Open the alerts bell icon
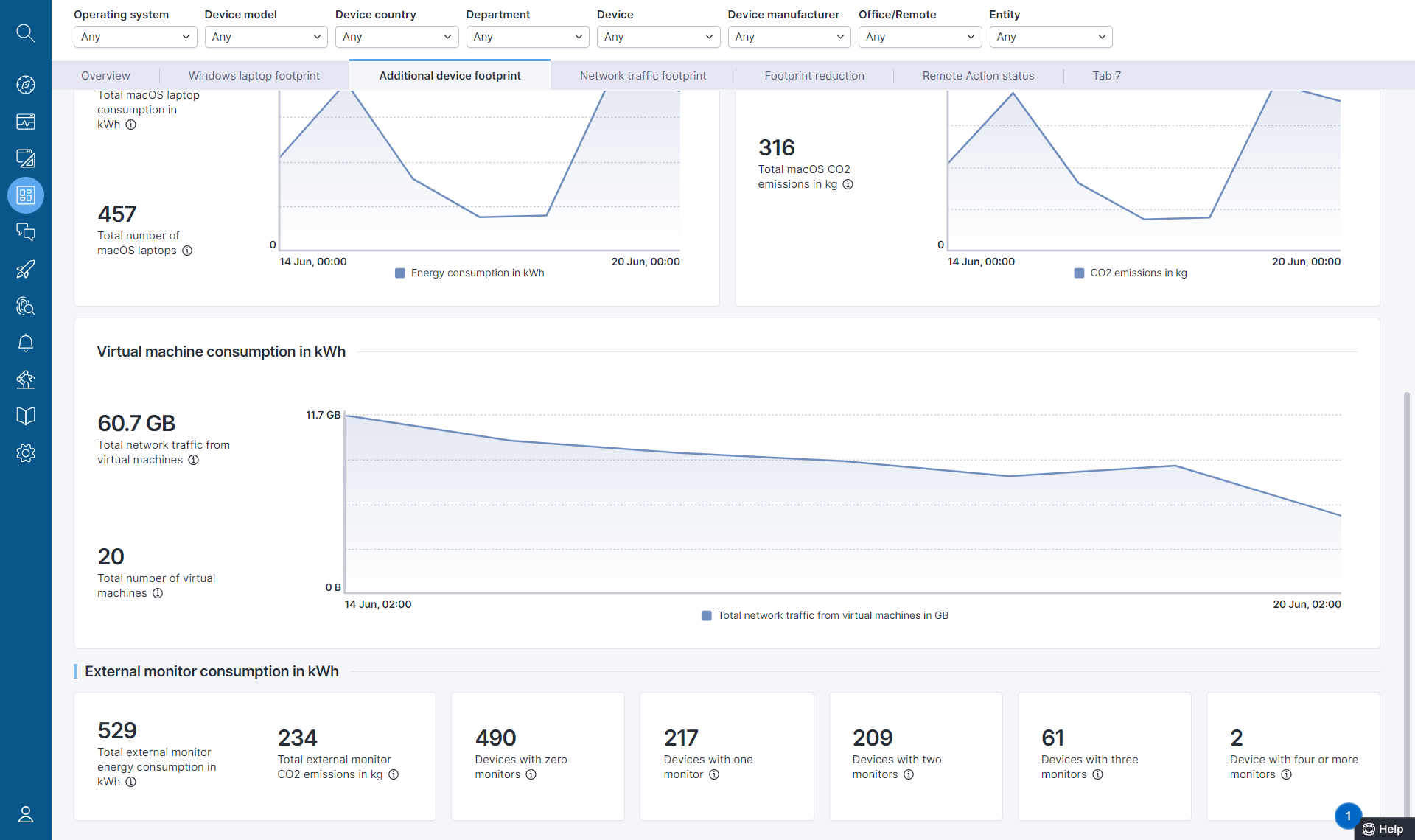1415x840 pixels. [x=25, y=343]
